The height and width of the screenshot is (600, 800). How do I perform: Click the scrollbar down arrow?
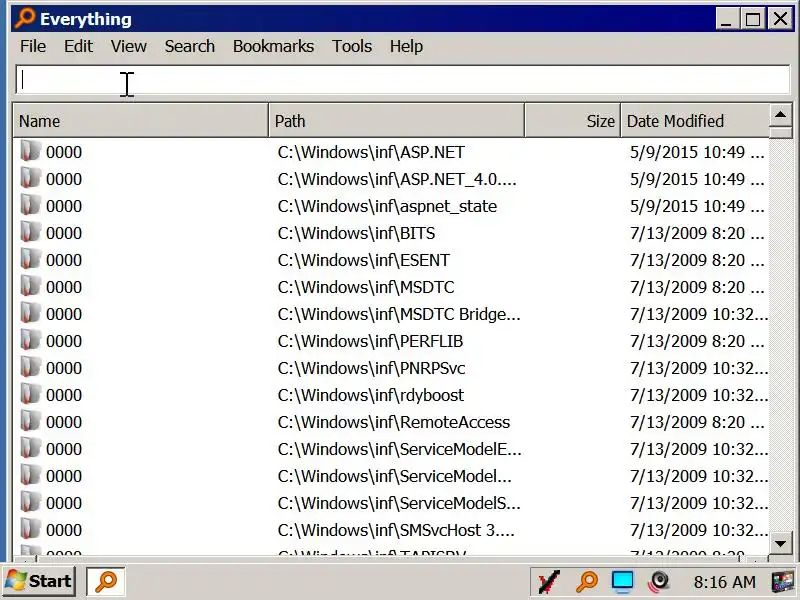pyautogui.click(x=780, y=543)
